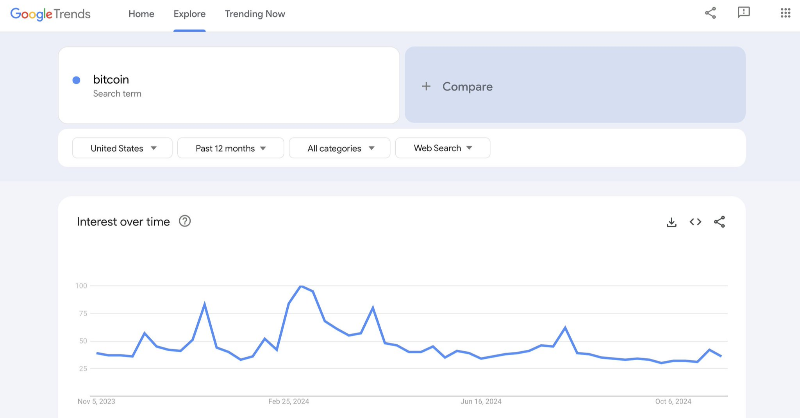This screenshot has height=418, width=800.
Task: Open the Web Search type dropdown
Action: (443, 148)
